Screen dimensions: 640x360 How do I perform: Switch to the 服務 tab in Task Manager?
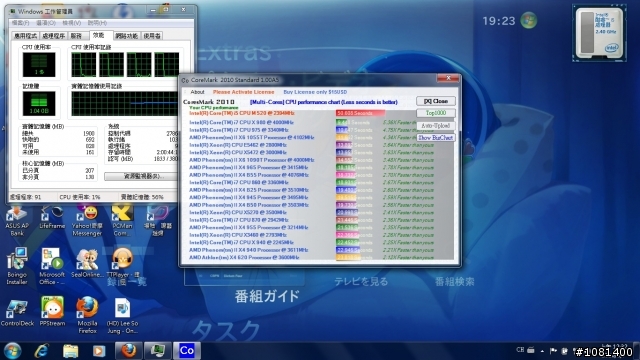coord(76,36)
